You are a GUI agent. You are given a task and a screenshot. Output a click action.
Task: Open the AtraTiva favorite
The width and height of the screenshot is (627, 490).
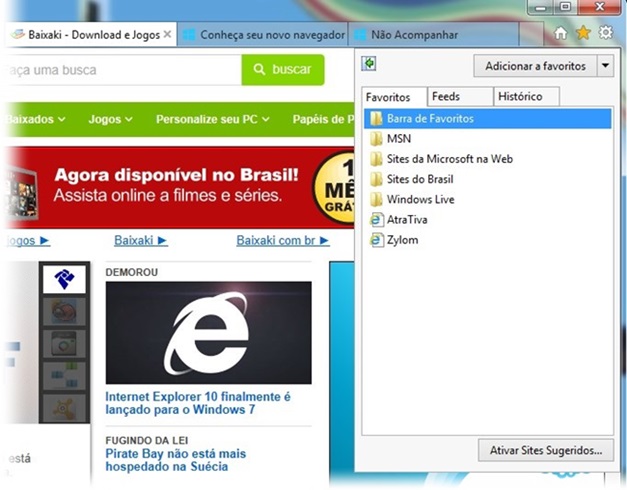coord(488,220)
